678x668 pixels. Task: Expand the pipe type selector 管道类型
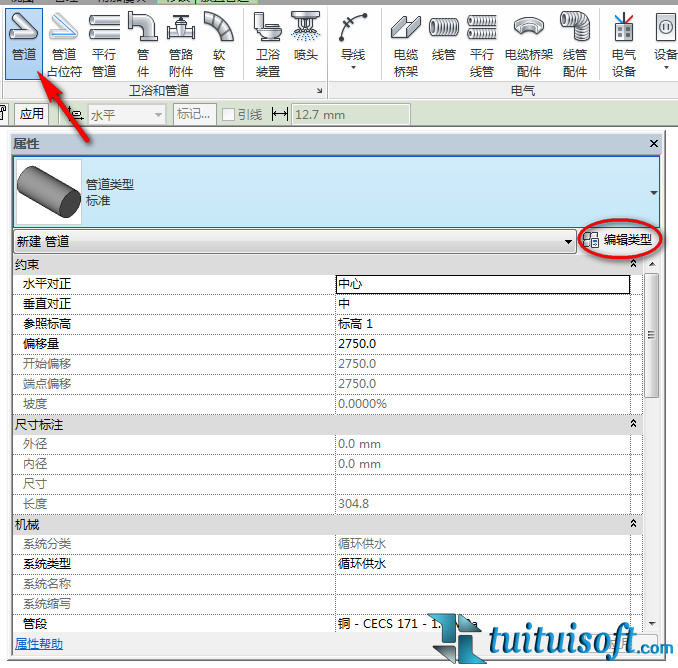(653, 192)
